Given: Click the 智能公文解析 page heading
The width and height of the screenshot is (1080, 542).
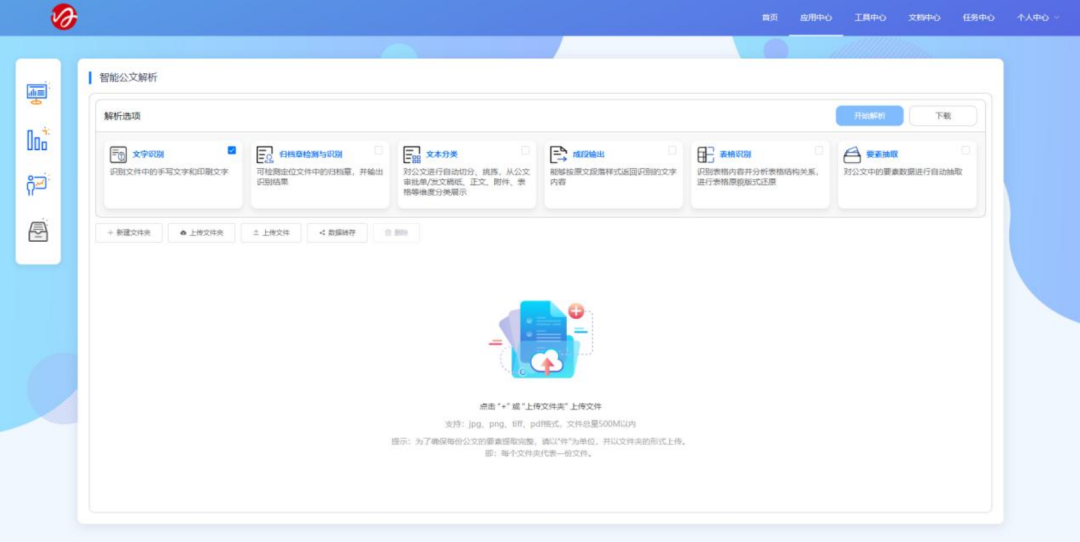Looking at the screenshot, I should pyautogui.click(x=128, y=77).
